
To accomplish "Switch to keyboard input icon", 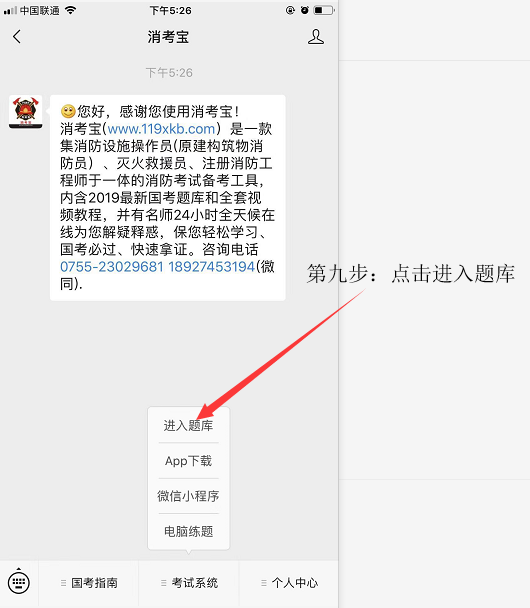I will point(19,582).
